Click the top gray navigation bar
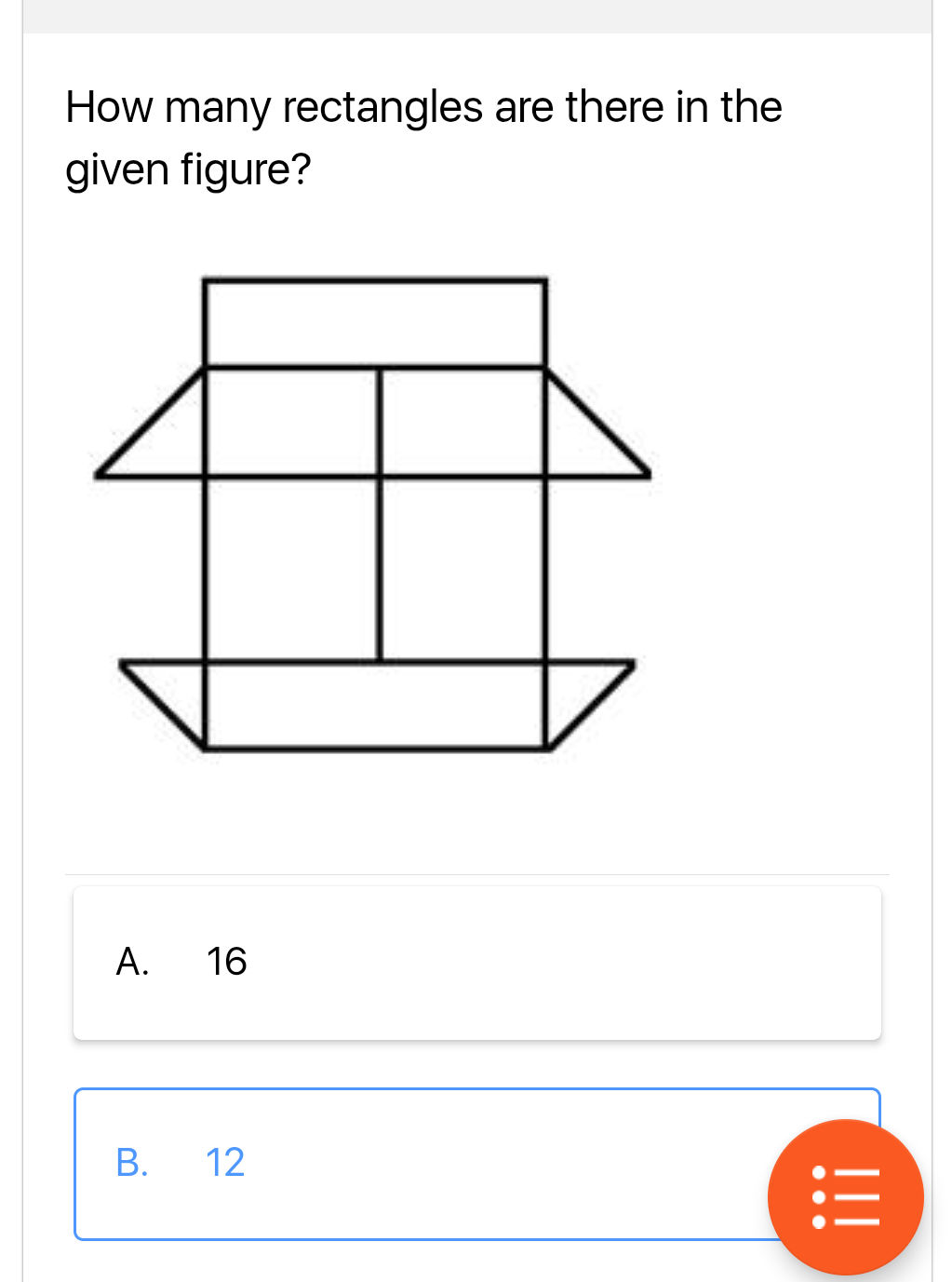 click(476, 13)
